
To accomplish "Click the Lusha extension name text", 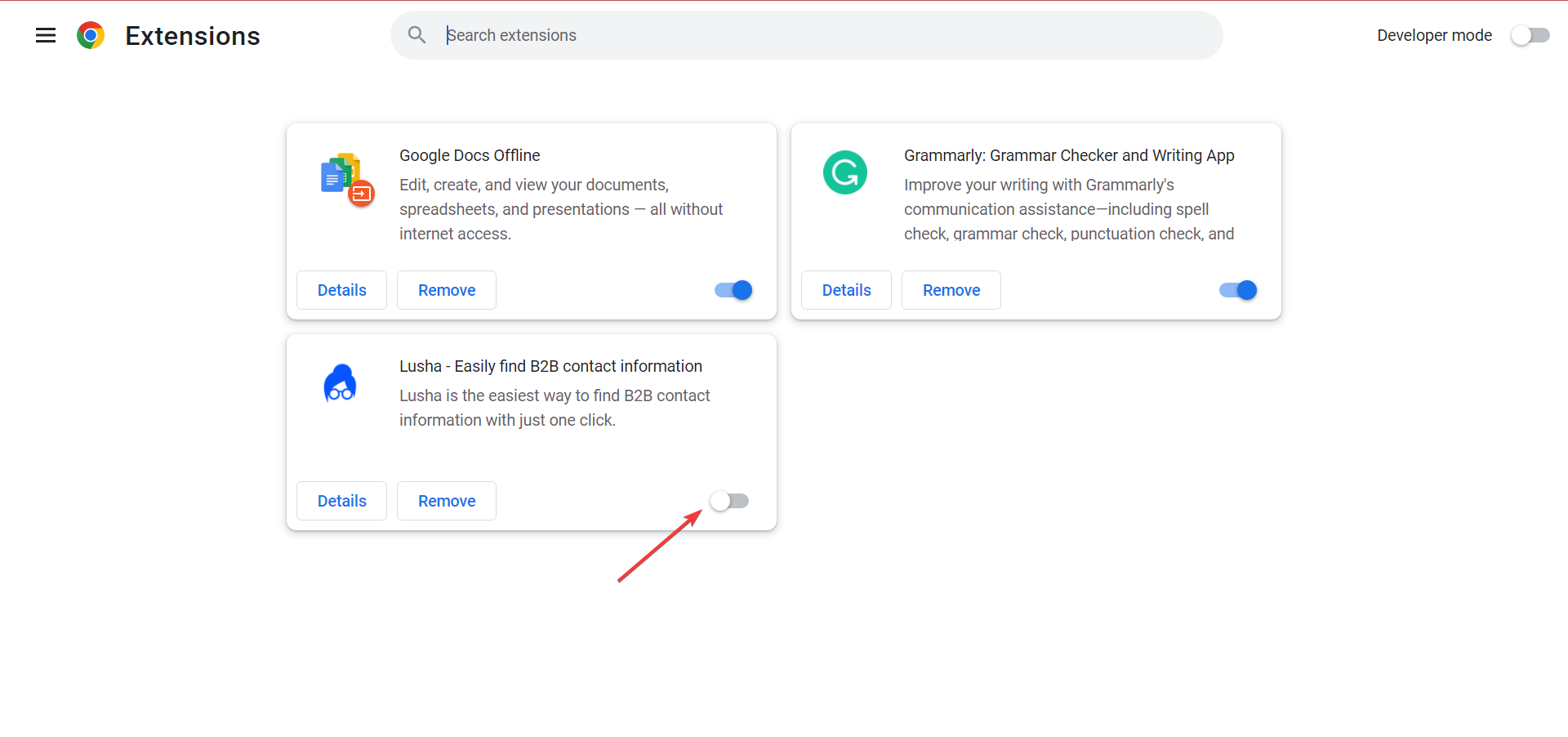I will 550,366.
